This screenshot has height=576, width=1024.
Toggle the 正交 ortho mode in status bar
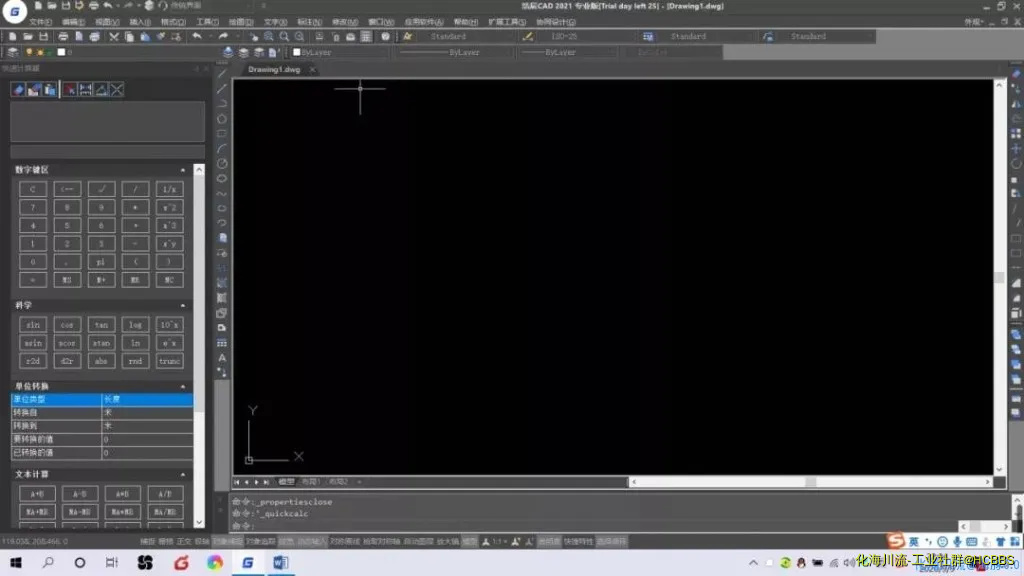pos(184,541)
